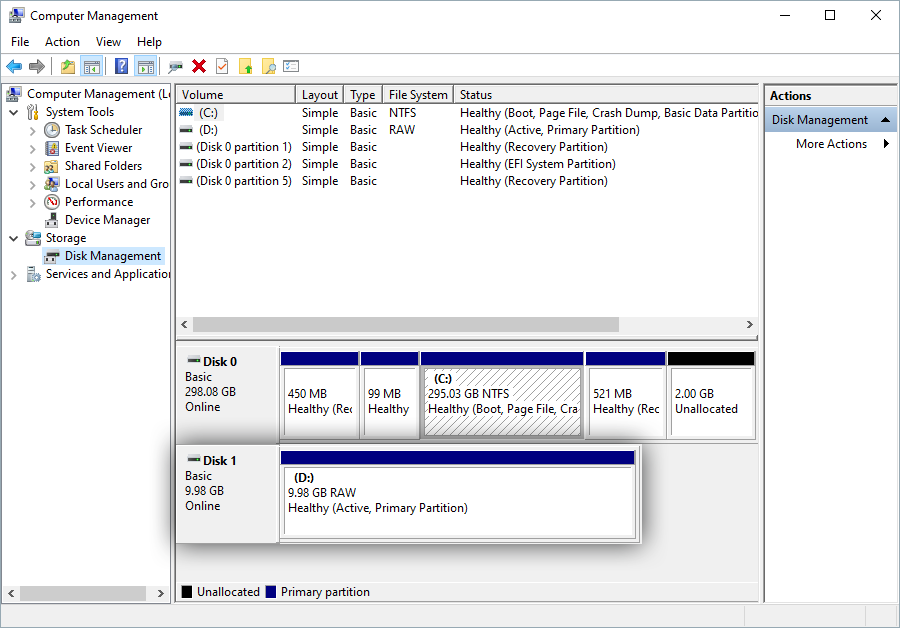Click the page with checkmark properties icon
900x628 pixels.
[222, 67]
